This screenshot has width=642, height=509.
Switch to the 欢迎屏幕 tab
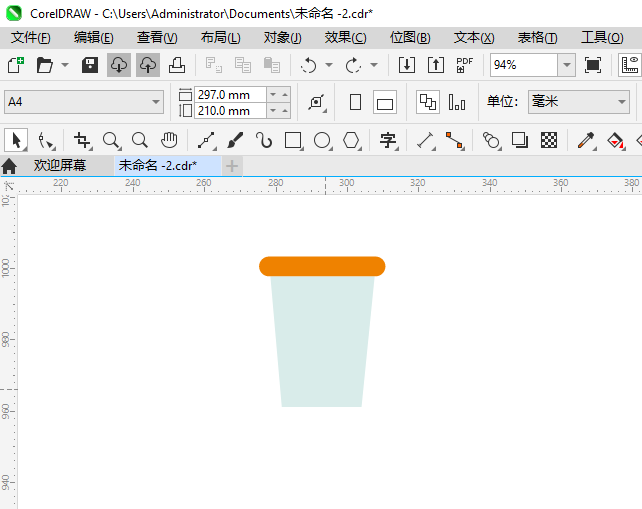[60, 165]
